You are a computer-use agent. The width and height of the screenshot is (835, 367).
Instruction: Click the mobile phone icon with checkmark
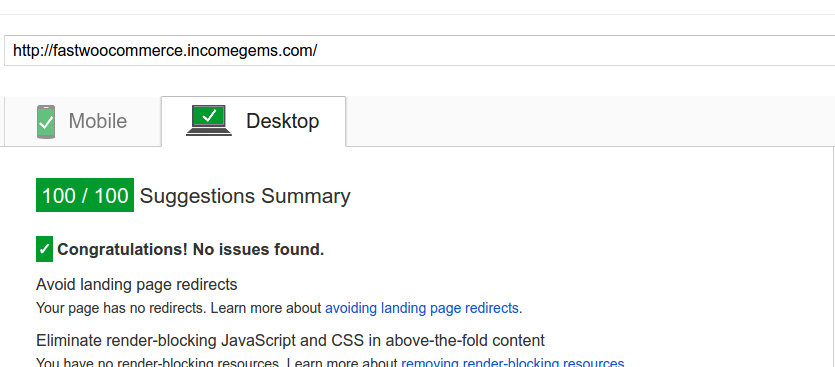point(46,122)
